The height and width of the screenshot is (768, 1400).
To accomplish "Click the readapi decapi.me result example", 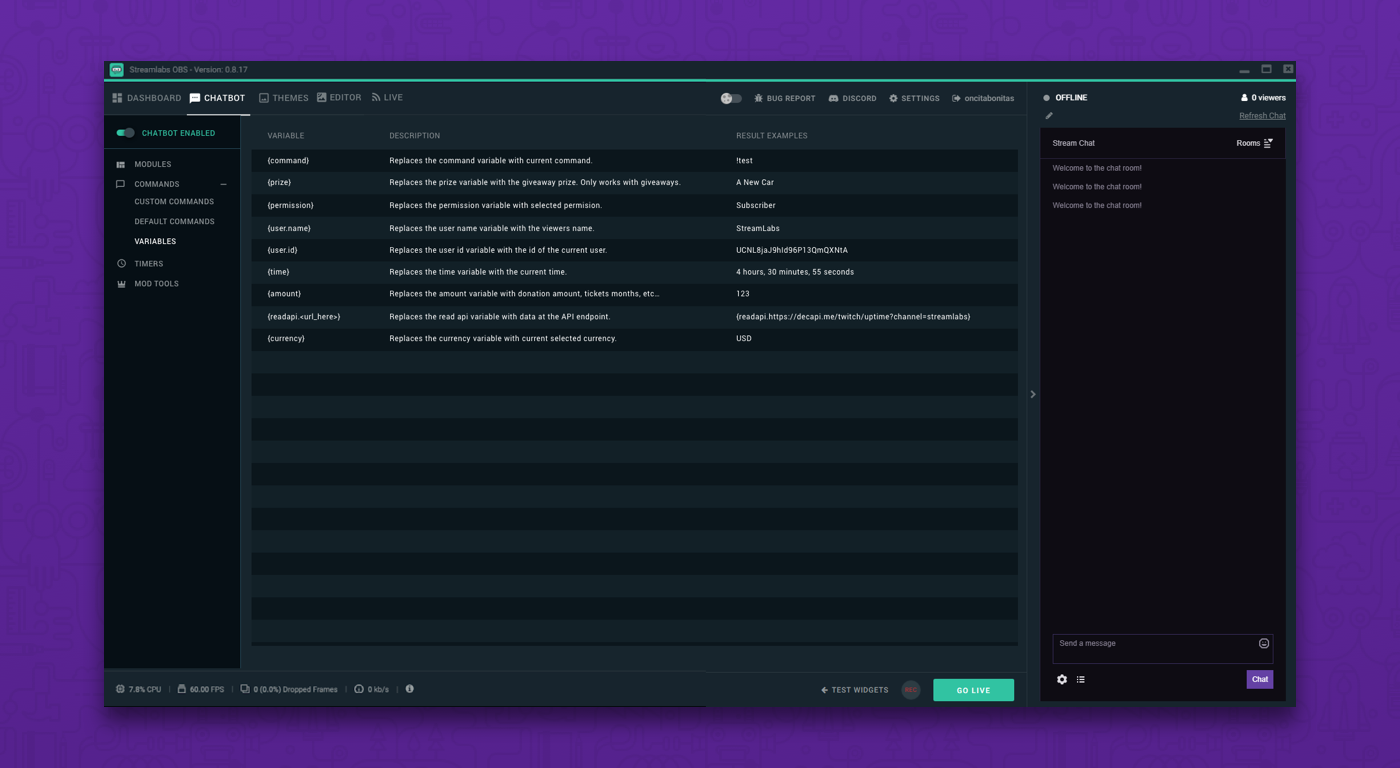I will 853,317.
